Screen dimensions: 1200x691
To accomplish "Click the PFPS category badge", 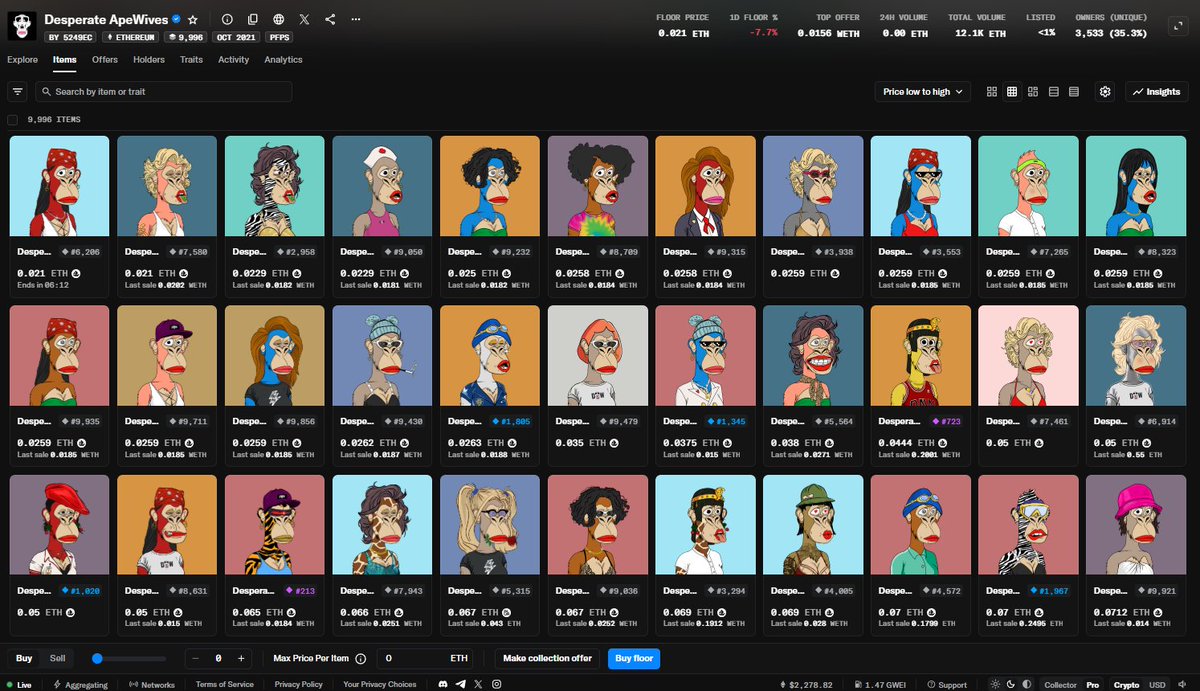I will pos(279,37).
